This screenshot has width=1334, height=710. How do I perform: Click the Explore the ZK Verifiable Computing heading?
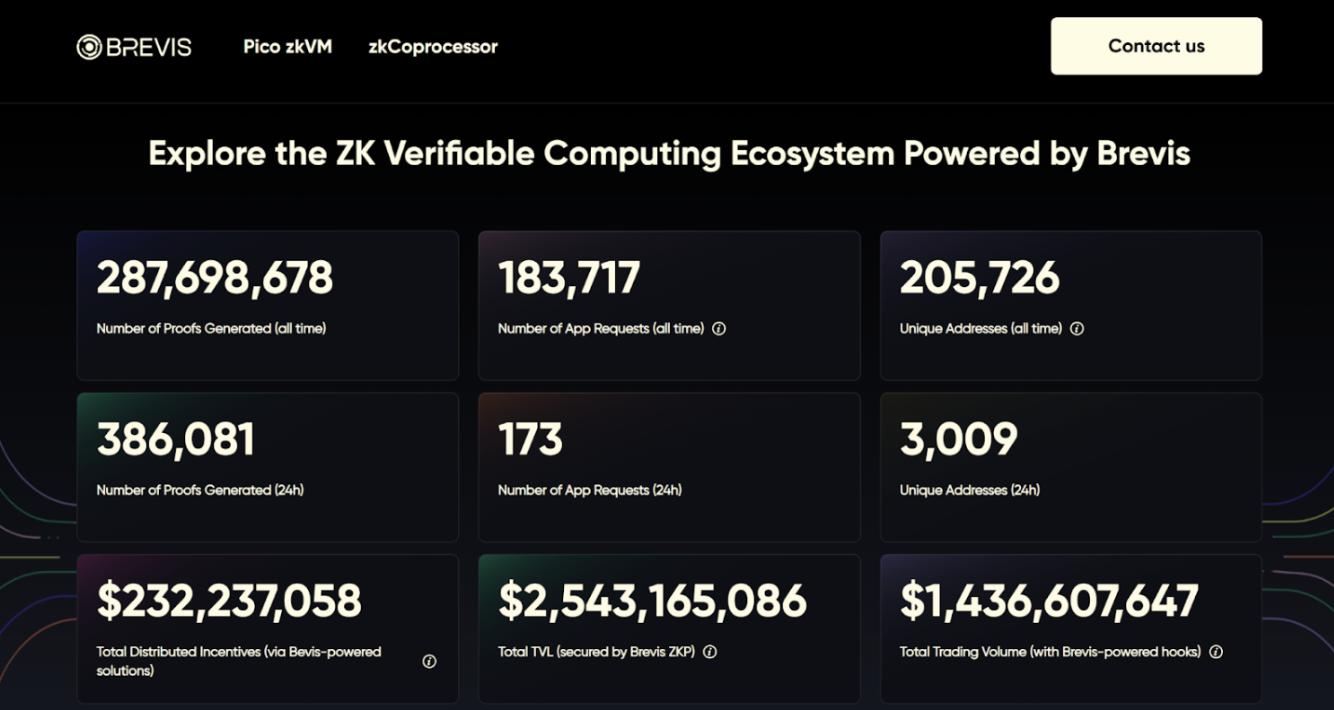pos(669,154)
